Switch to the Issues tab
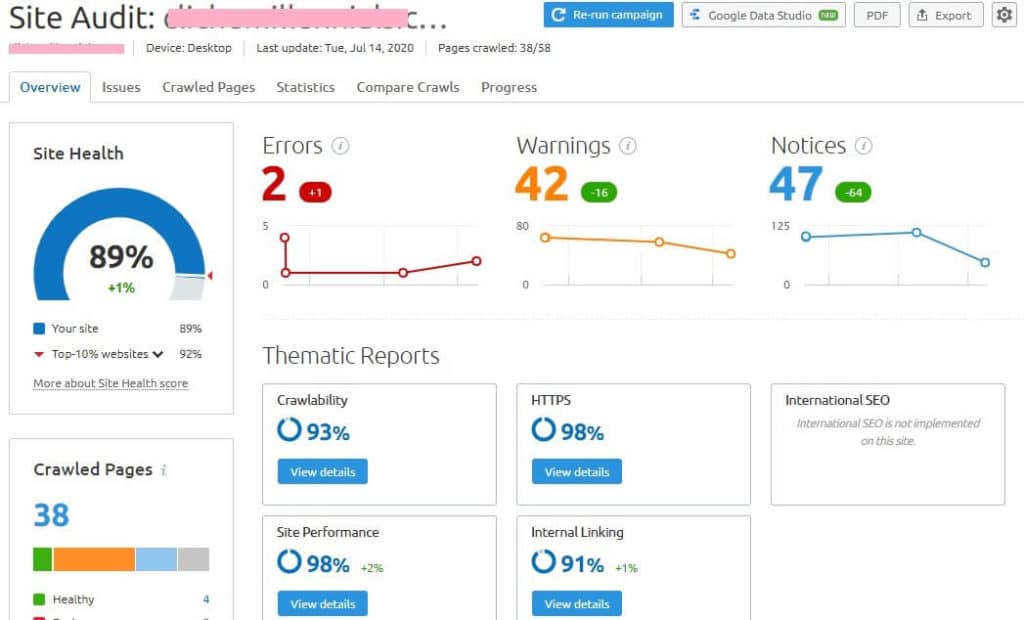The image size is (1024, 620). [x=121, y=87]
